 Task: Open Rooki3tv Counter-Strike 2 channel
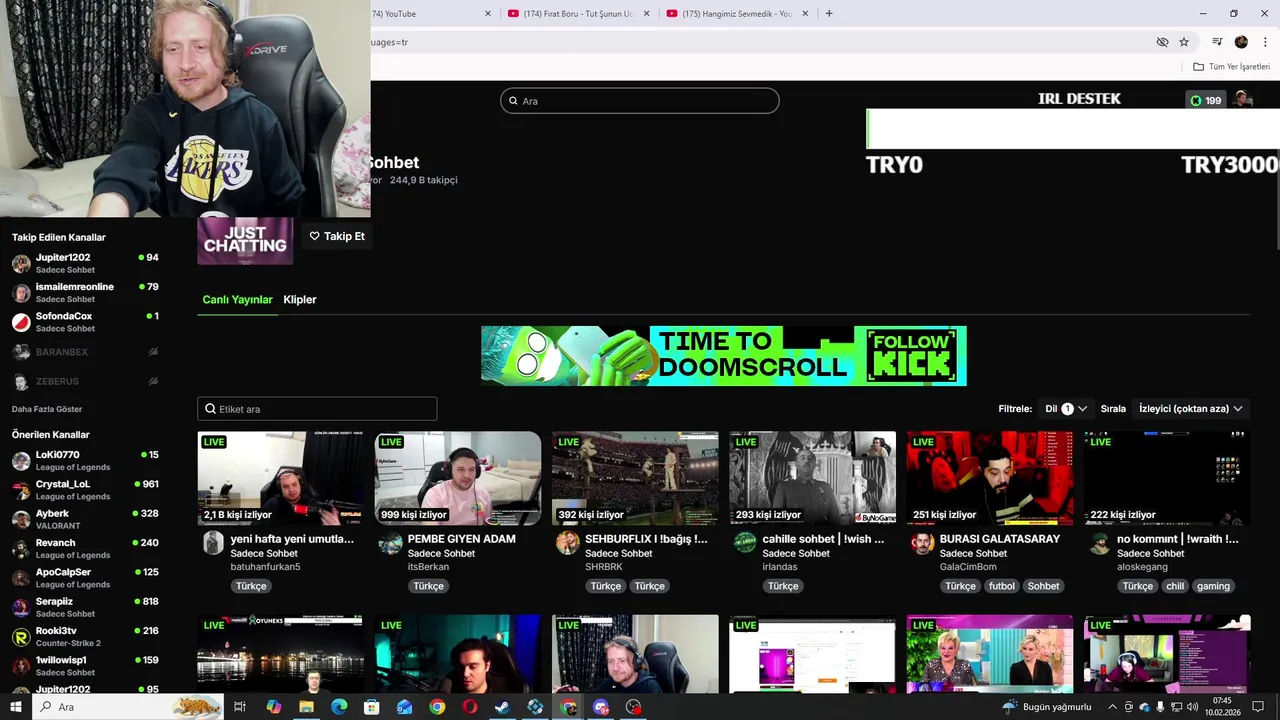coord(85,637)
